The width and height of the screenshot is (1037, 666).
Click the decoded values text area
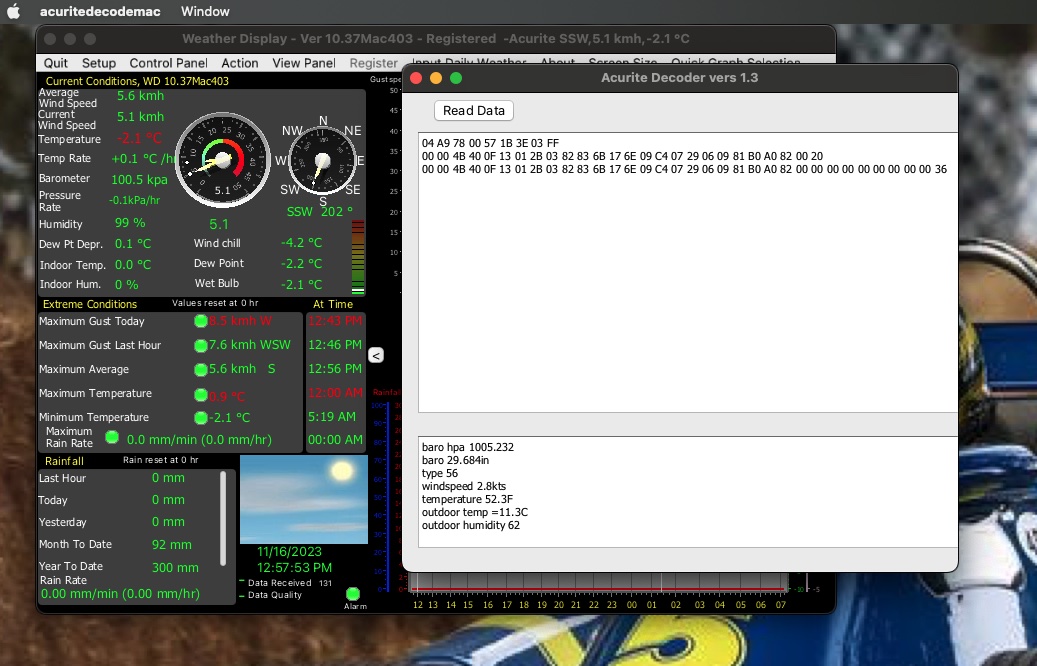pos(688,491)
